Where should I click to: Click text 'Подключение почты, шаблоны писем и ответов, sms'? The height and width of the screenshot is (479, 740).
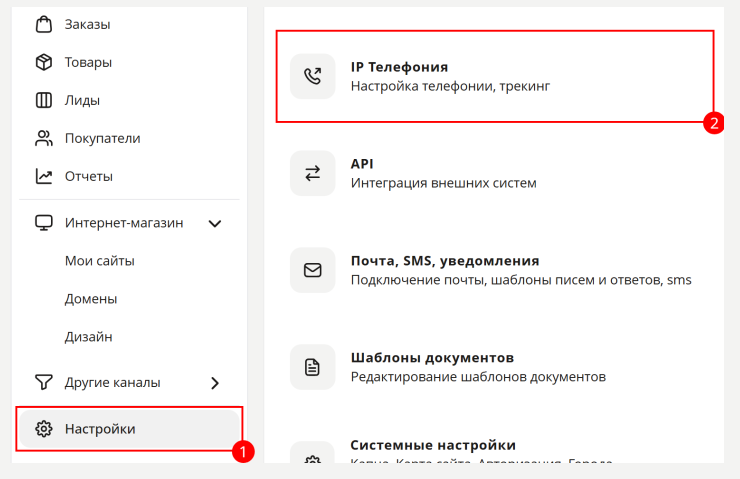click(521, 280)
